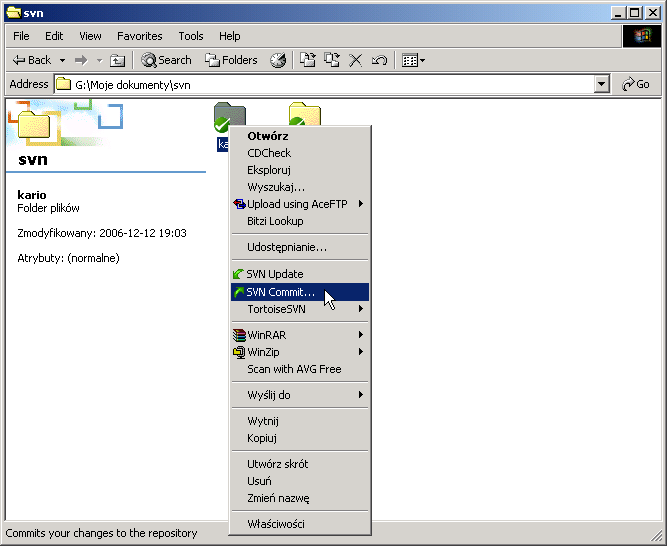The image size is (667, 546).
Task: Open the Help menu
Action: click(x=230, y=36)
